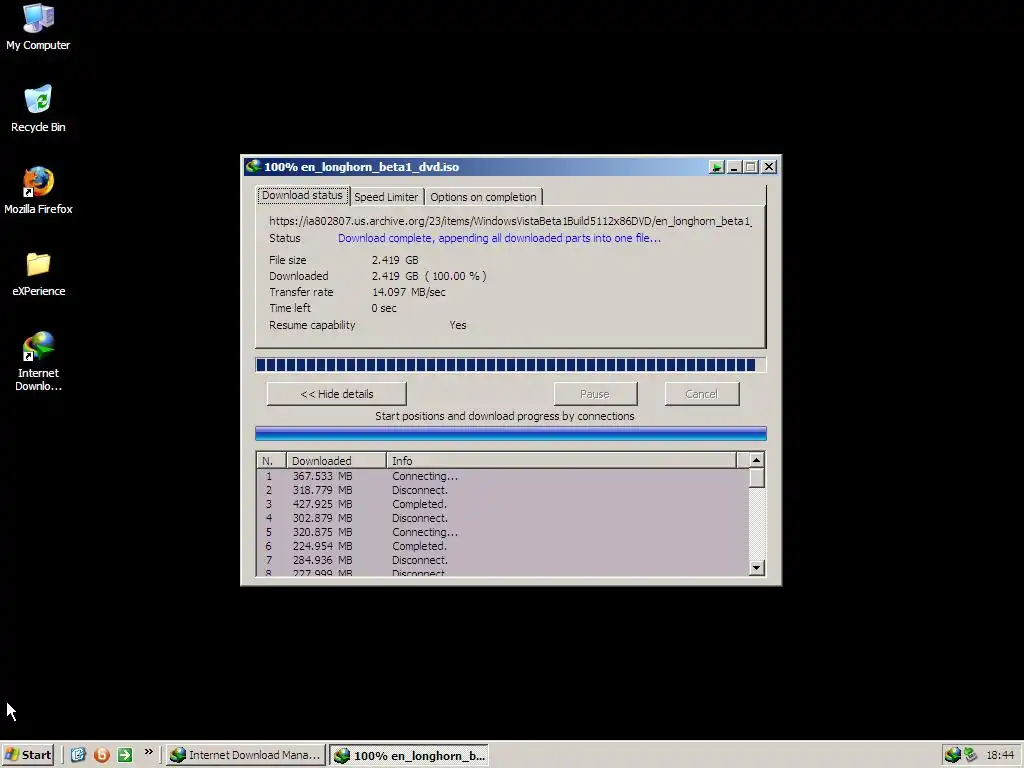This screenshot has height=768, width=1024.
Task: Click the Cancel button
Action: [701, 394]
